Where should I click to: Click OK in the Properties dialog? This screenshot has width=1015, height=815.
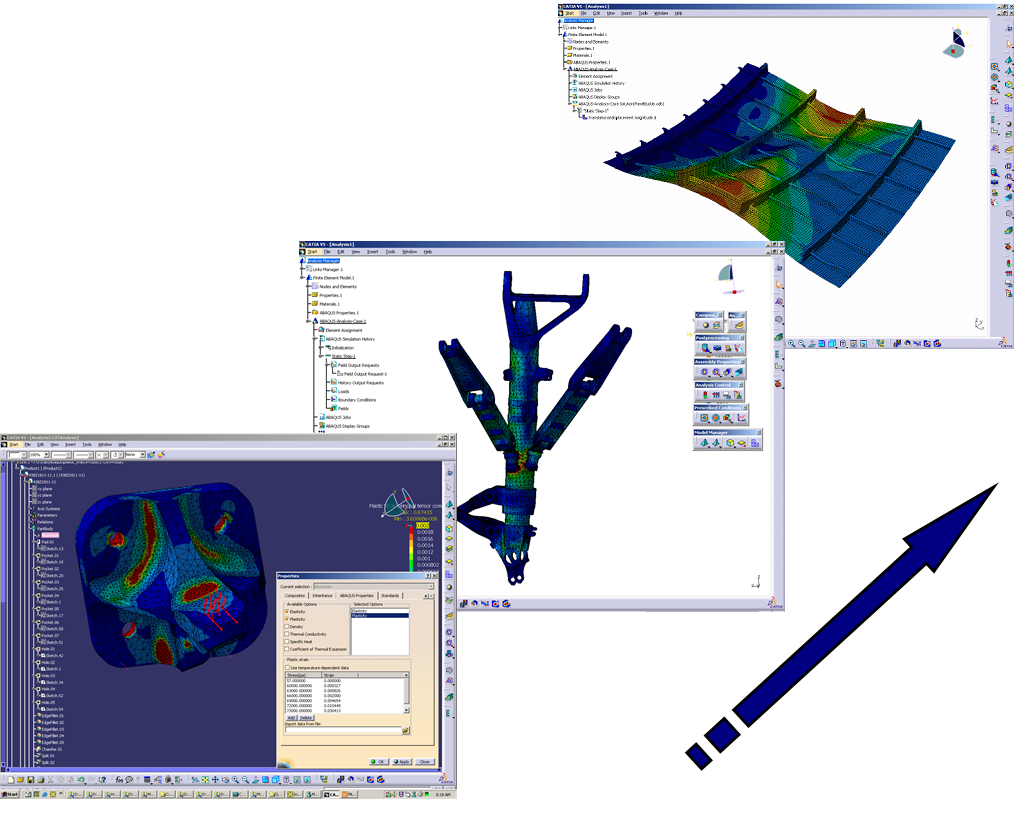click(379, 761)
